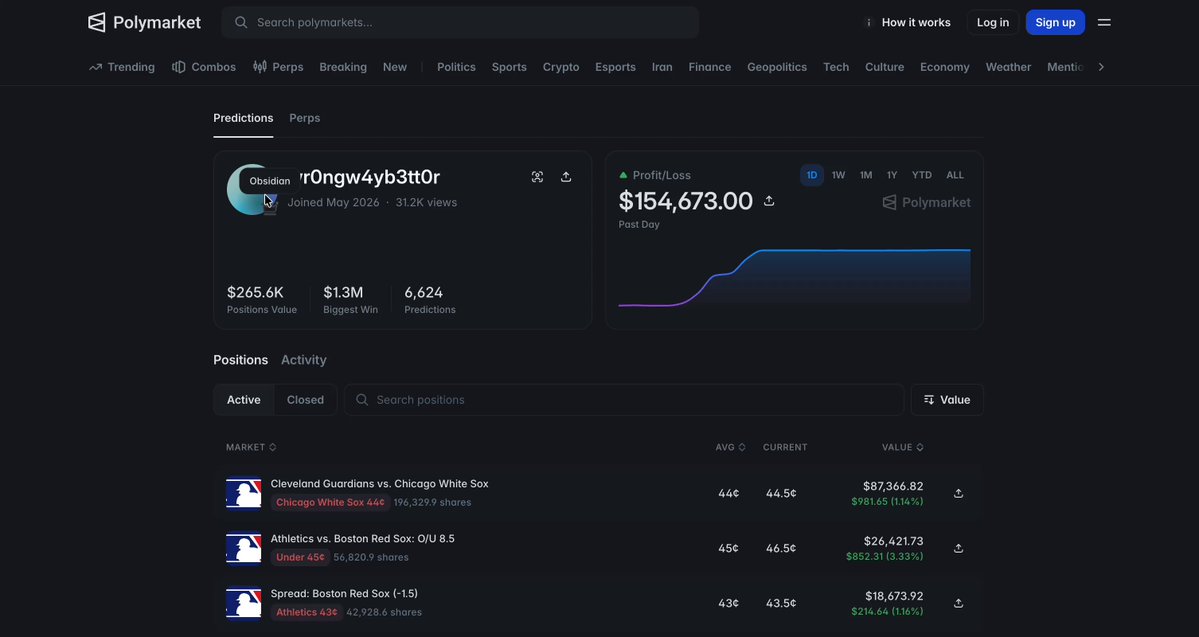Screen dimensions: 1199x637
Task: Open the Breaking category
Action: click(343, 67)
